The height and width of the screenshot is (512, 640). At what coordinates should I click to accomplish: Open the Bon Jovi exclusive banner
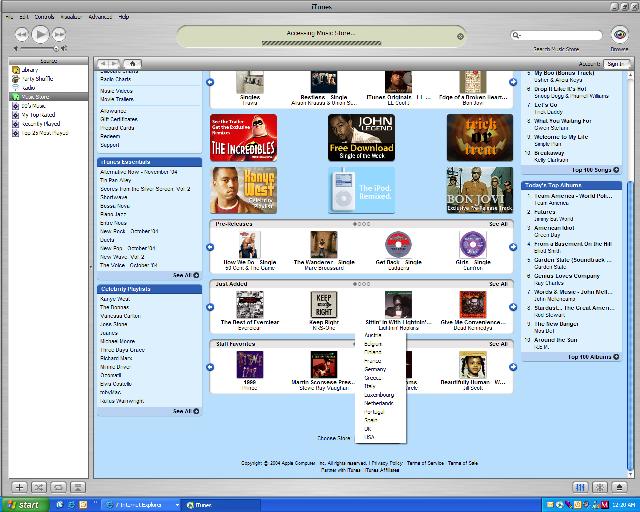tap(480, 190)
